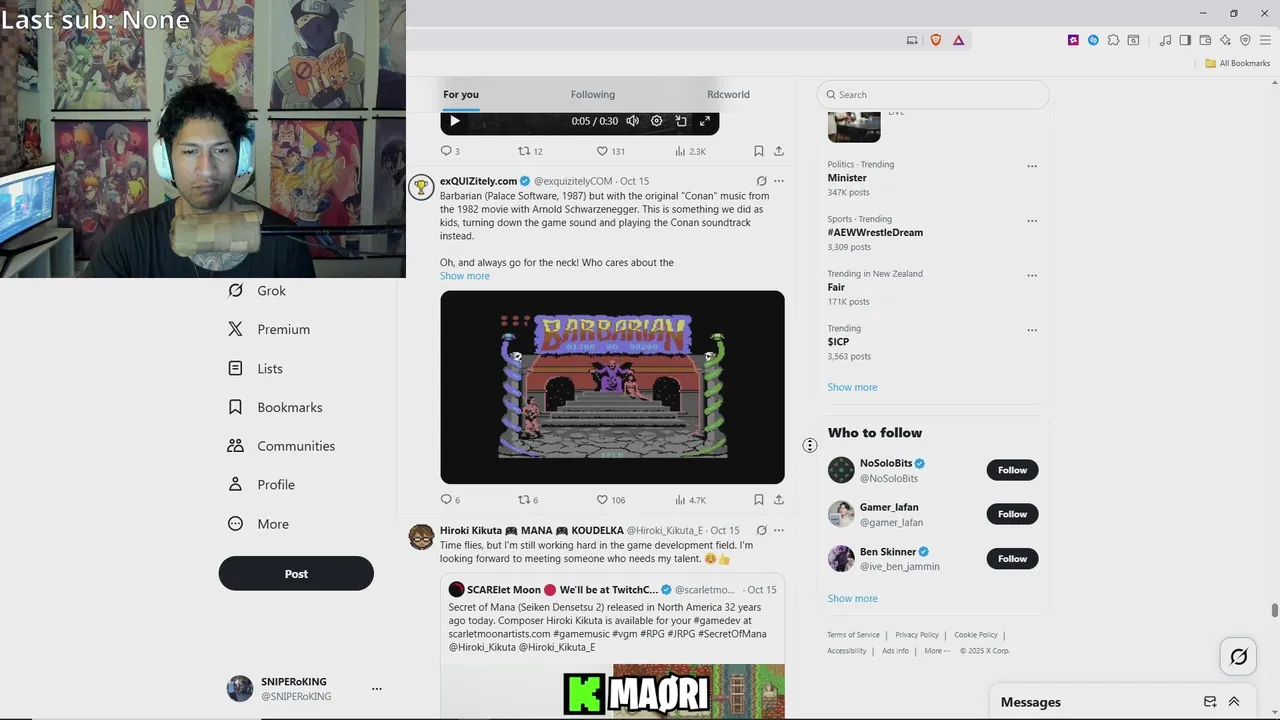Image resolution: width=1280 pixels, height=720 pixels.
Task: Like the Barbarian post with 106 likes
Action: pos(610,500)
